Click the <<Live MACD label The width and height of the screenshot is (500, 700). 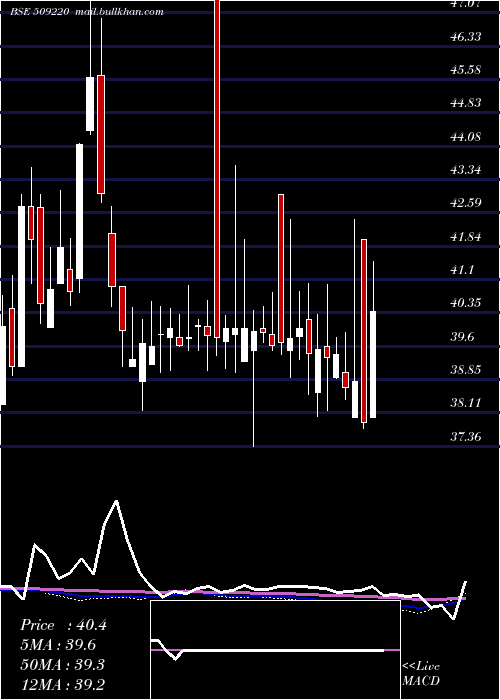pos(421,674)
